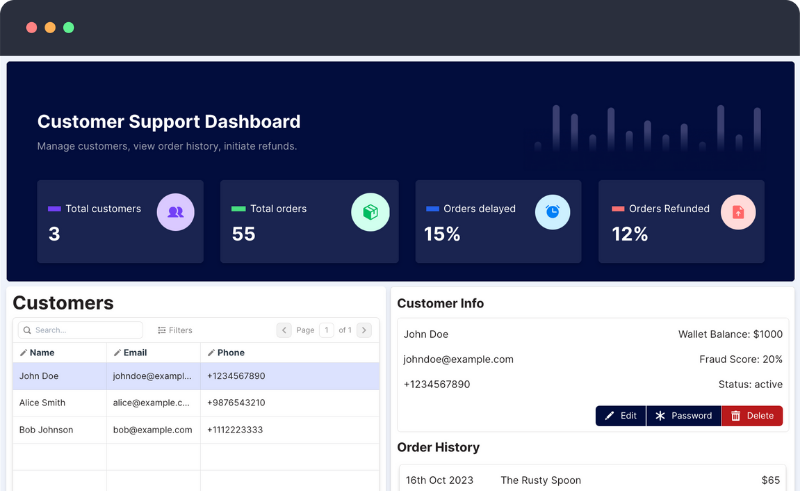Viewport: 800px width, 491px height.
Task: Delete the selected customer
Action: (x=752, y=415)
